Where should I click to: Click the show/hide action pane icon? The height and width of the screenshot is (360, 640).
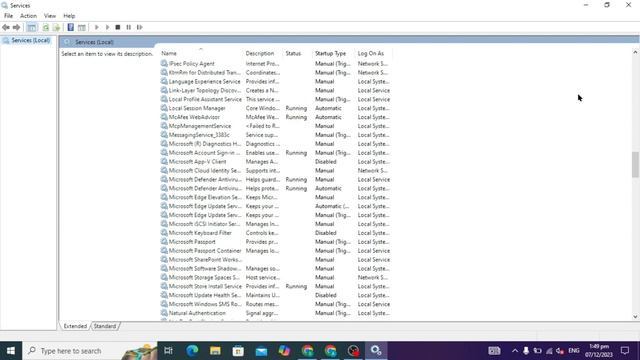[x=82, y=27]
